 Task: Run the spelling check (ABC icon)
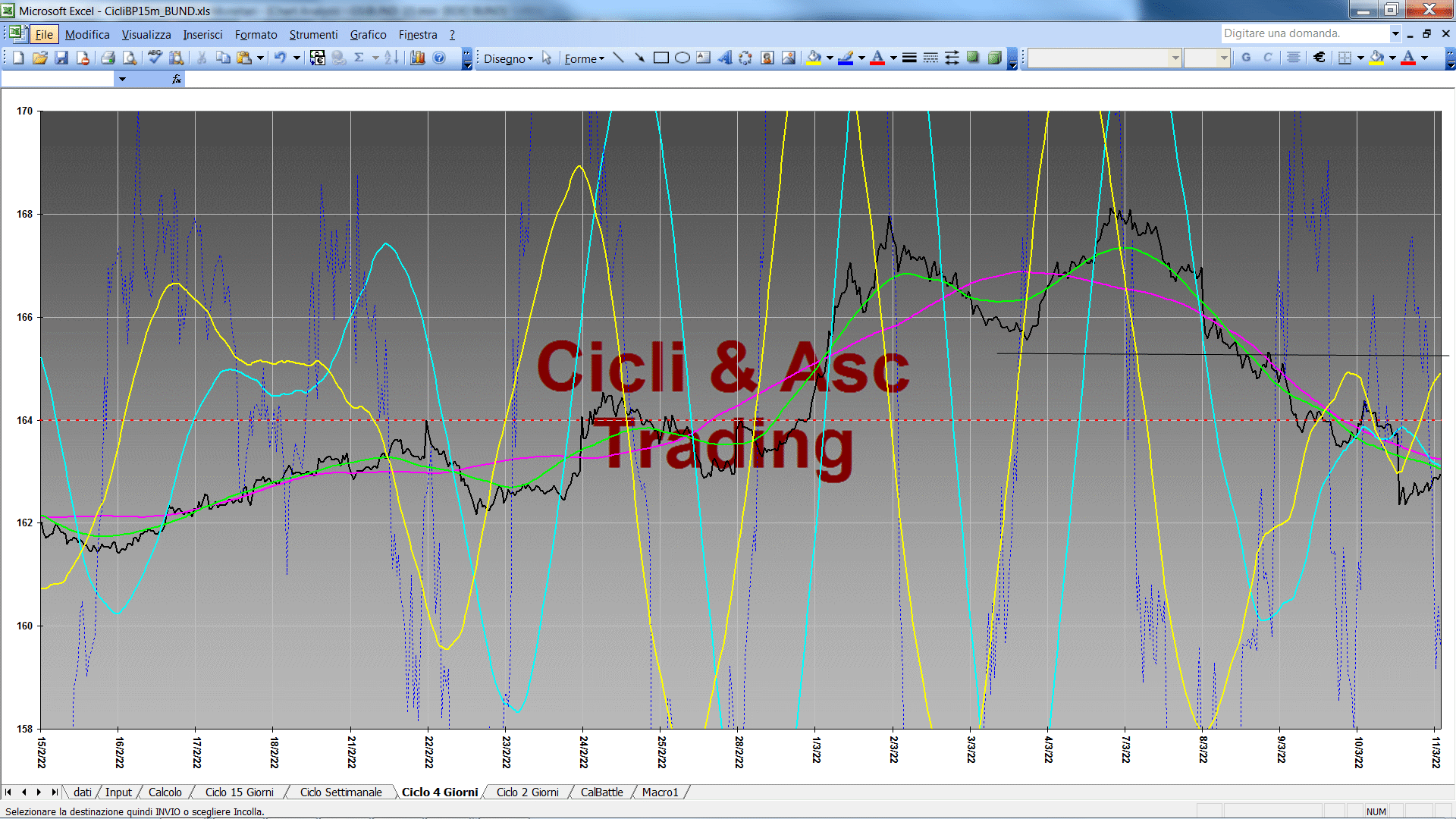click(x=155, y=58)
